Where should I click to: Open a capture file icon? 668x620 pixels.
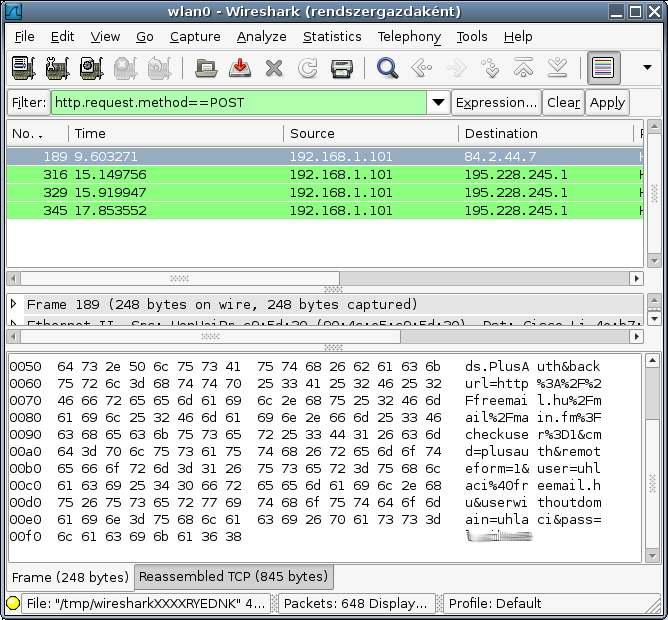(x=206, y=68)
